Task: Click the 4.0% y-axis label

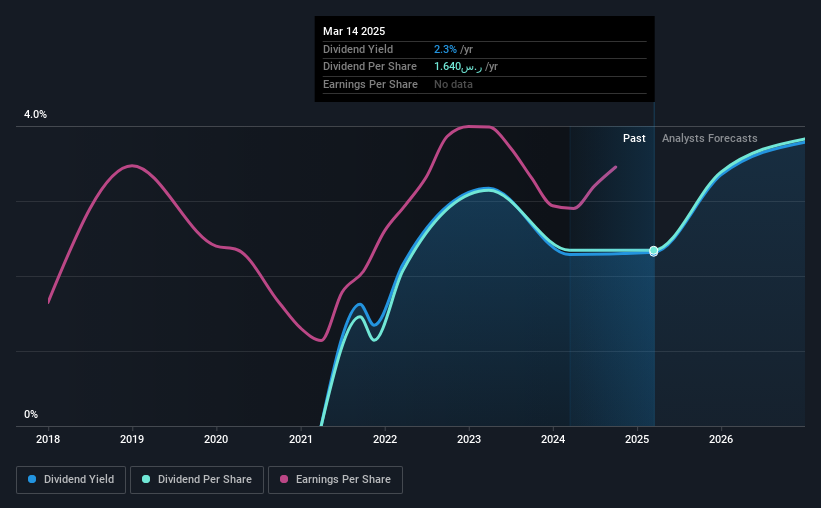Action: click(x=35, y=115)
